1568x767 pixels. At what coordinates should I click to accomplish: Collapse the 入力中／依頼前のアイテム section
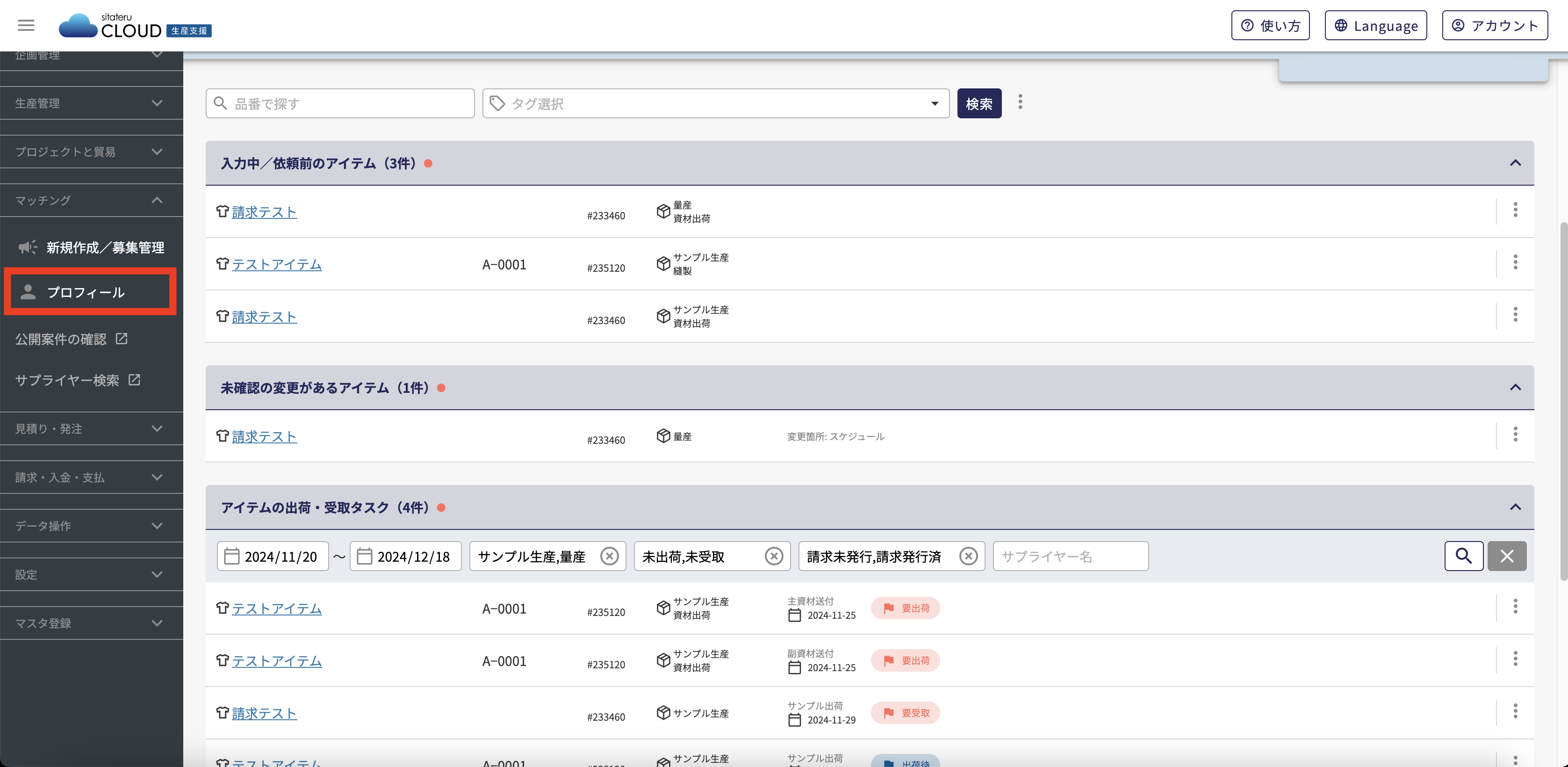coord(1516,163)
